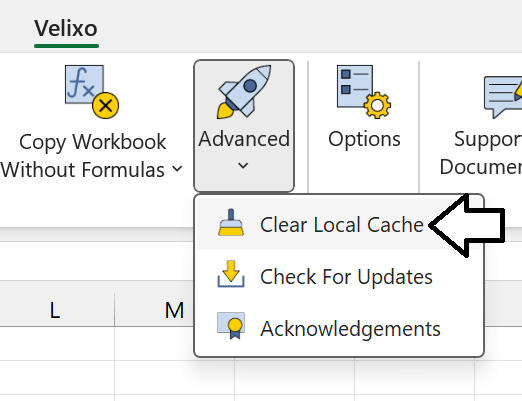Click the Options button label

[364, 139]
